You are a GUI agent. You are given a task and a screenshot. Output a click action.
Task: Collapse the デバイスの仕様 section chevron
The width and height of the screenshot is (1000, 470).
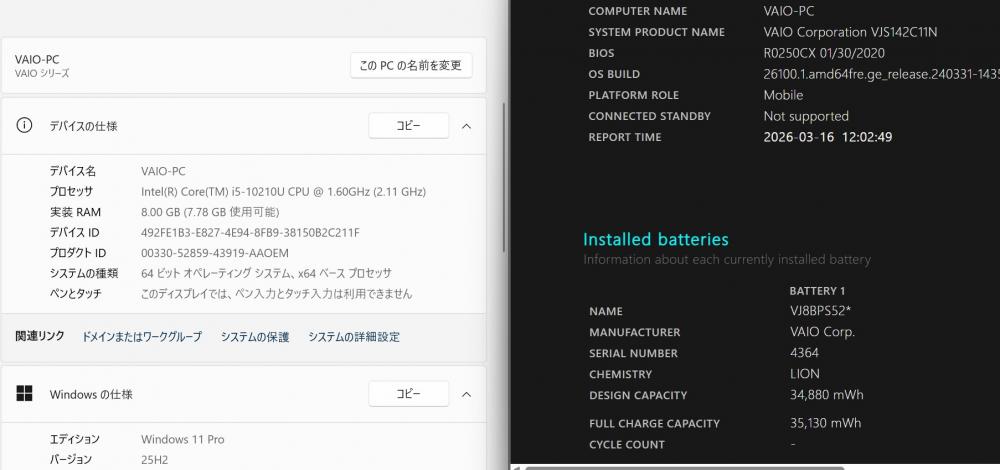tap(466, 126)
